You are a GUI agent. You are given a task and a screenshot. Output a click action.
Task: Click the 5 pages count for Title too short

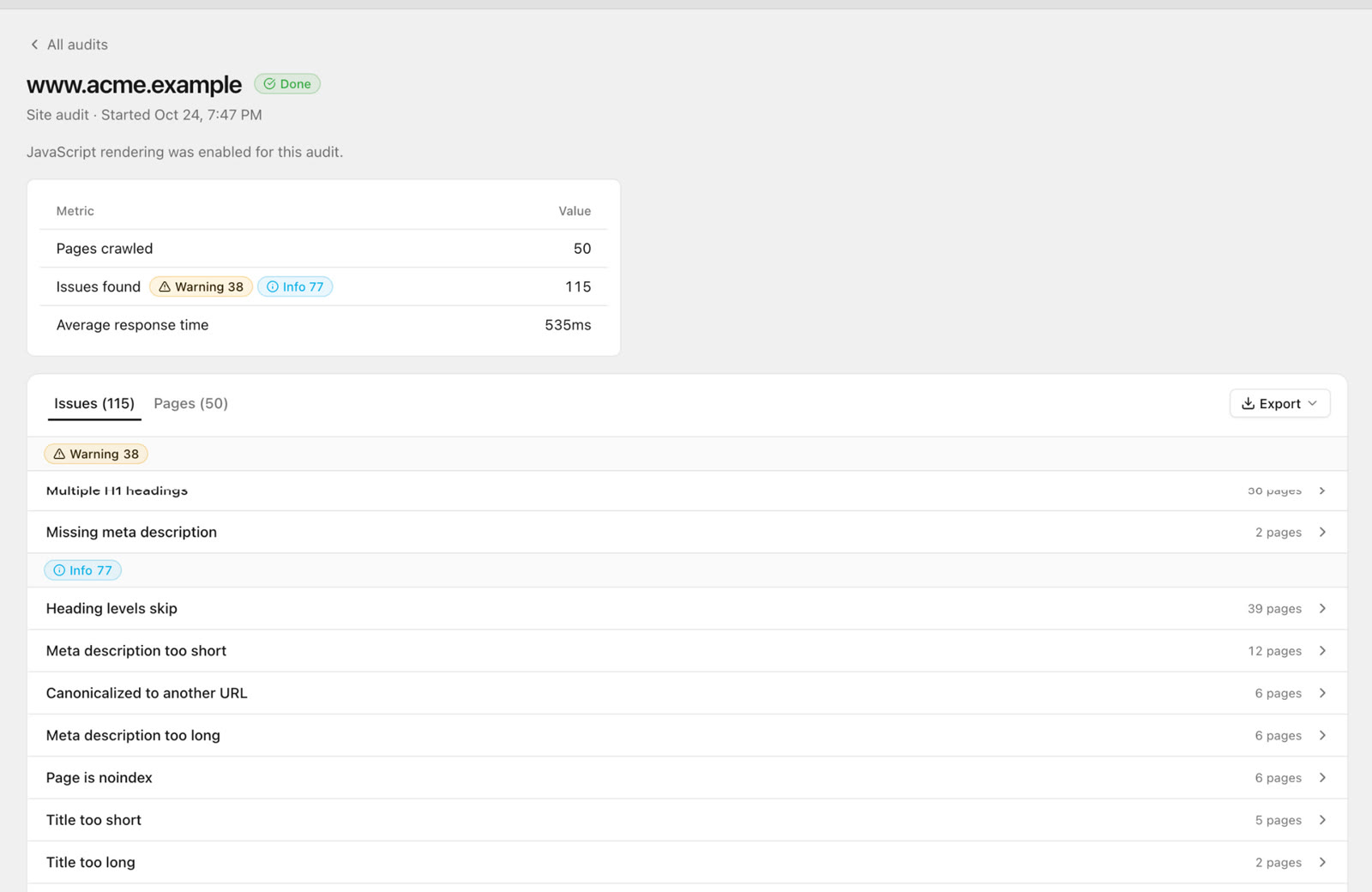tap(1278, 820)
